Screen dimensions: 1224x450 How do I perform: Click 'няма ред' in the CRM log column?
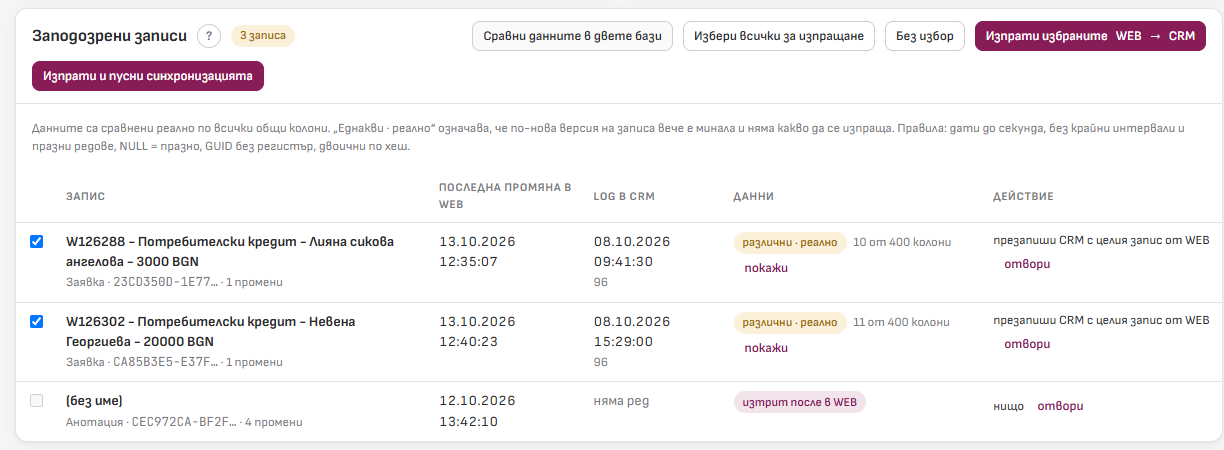coord(621,401)
